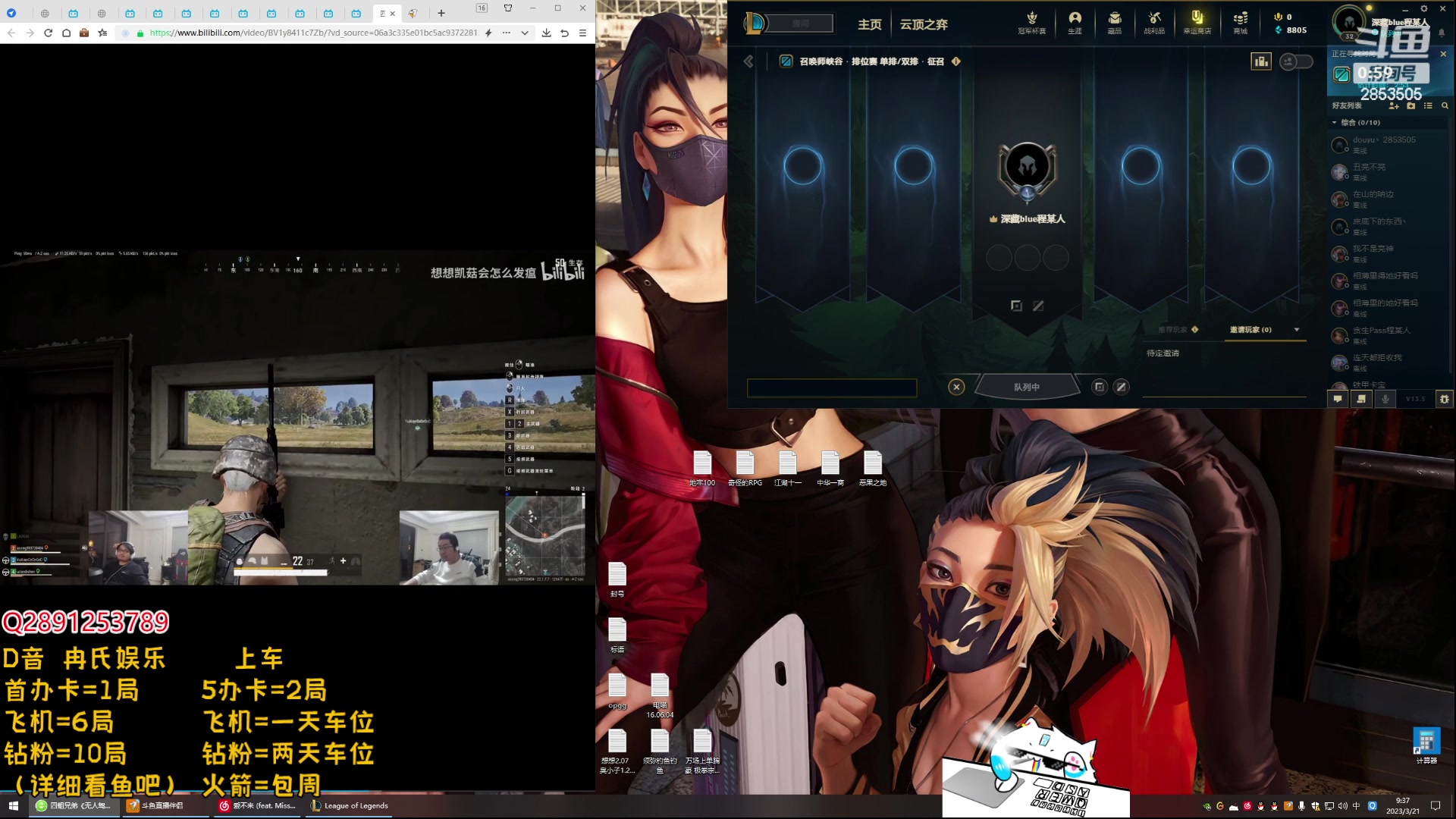Open notification center in system tray
Screen dimensions: 1456x819
coord(1436,805)
